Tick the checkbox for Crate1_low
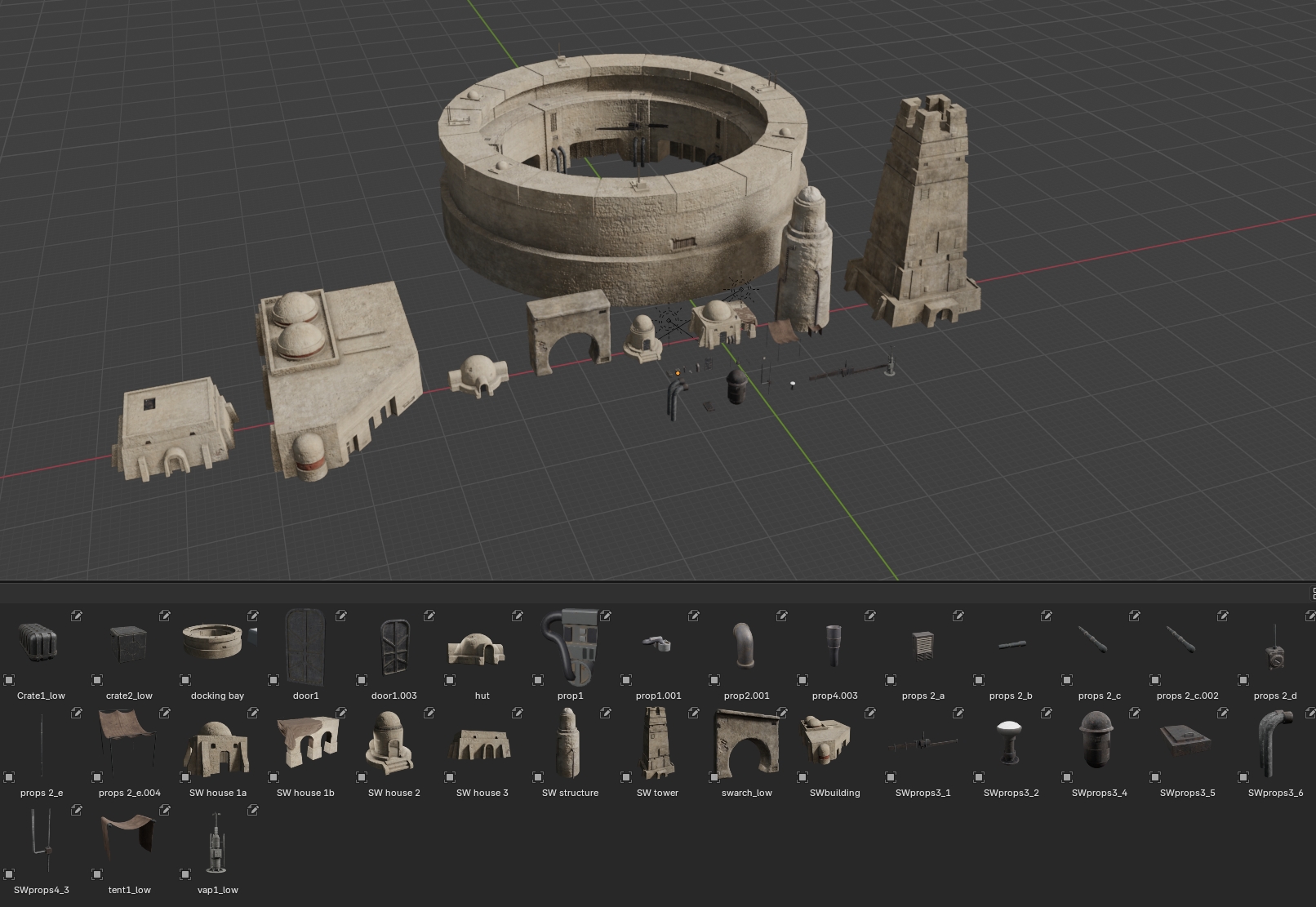 point(9,679)
